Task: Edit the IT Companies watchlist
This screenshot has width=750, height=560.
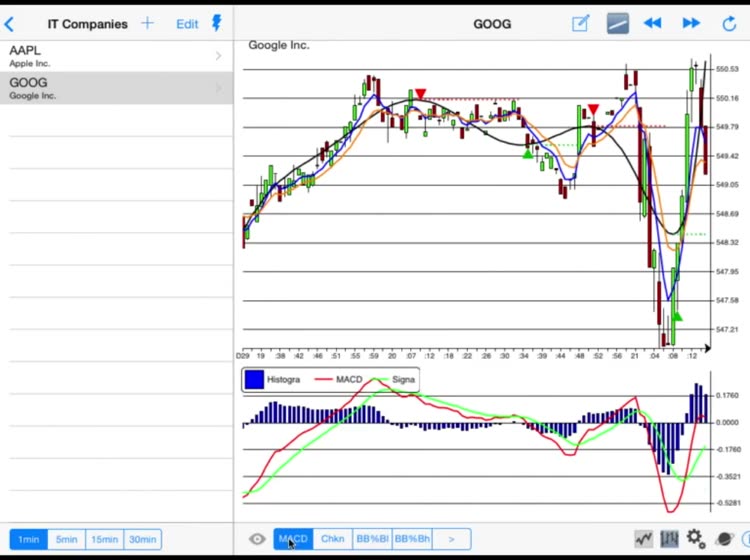Action: (187, 24)
